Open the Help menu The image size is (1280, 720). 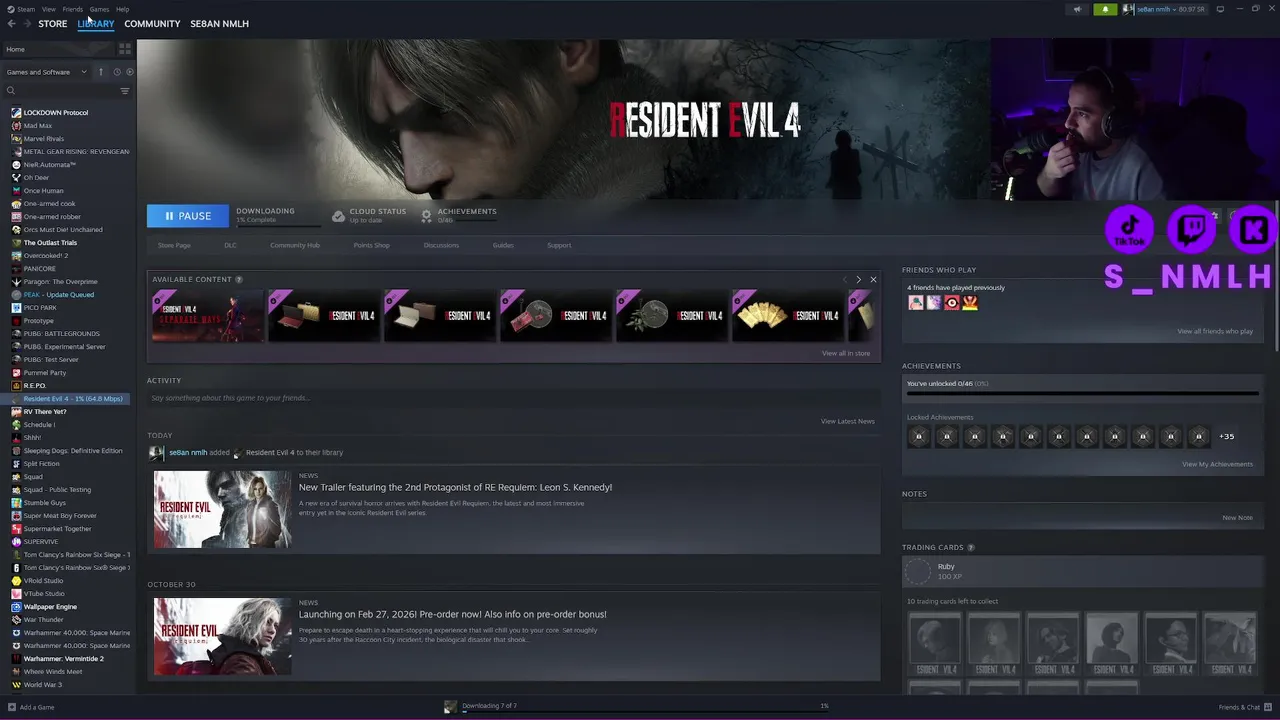click(x=122, y=9)
